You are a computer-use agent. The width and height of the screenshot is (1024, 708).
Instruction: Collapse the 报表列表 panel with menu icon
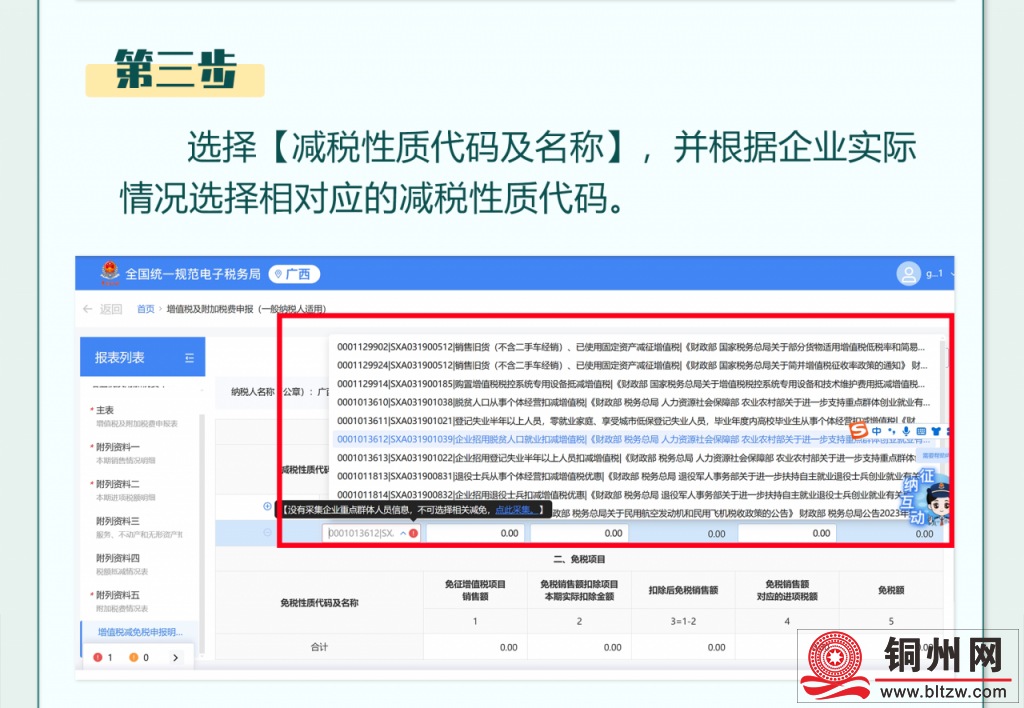coord(189,357)
